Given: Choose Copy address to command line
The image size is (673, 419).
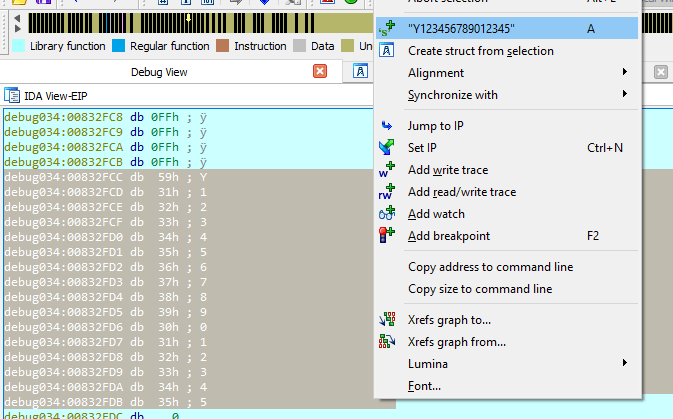Looking at the screenshot, I should coord(490,267).
